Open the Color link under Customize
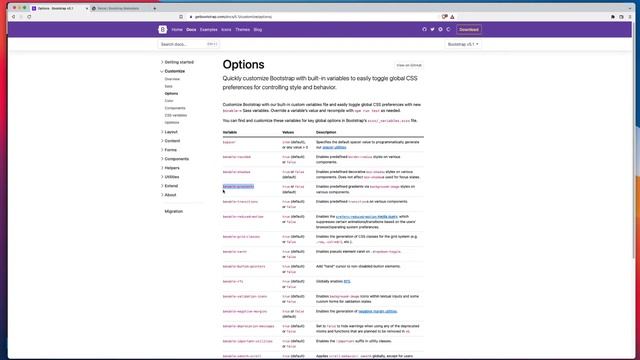Screen dimensions: 640x360 coord(169,101)
